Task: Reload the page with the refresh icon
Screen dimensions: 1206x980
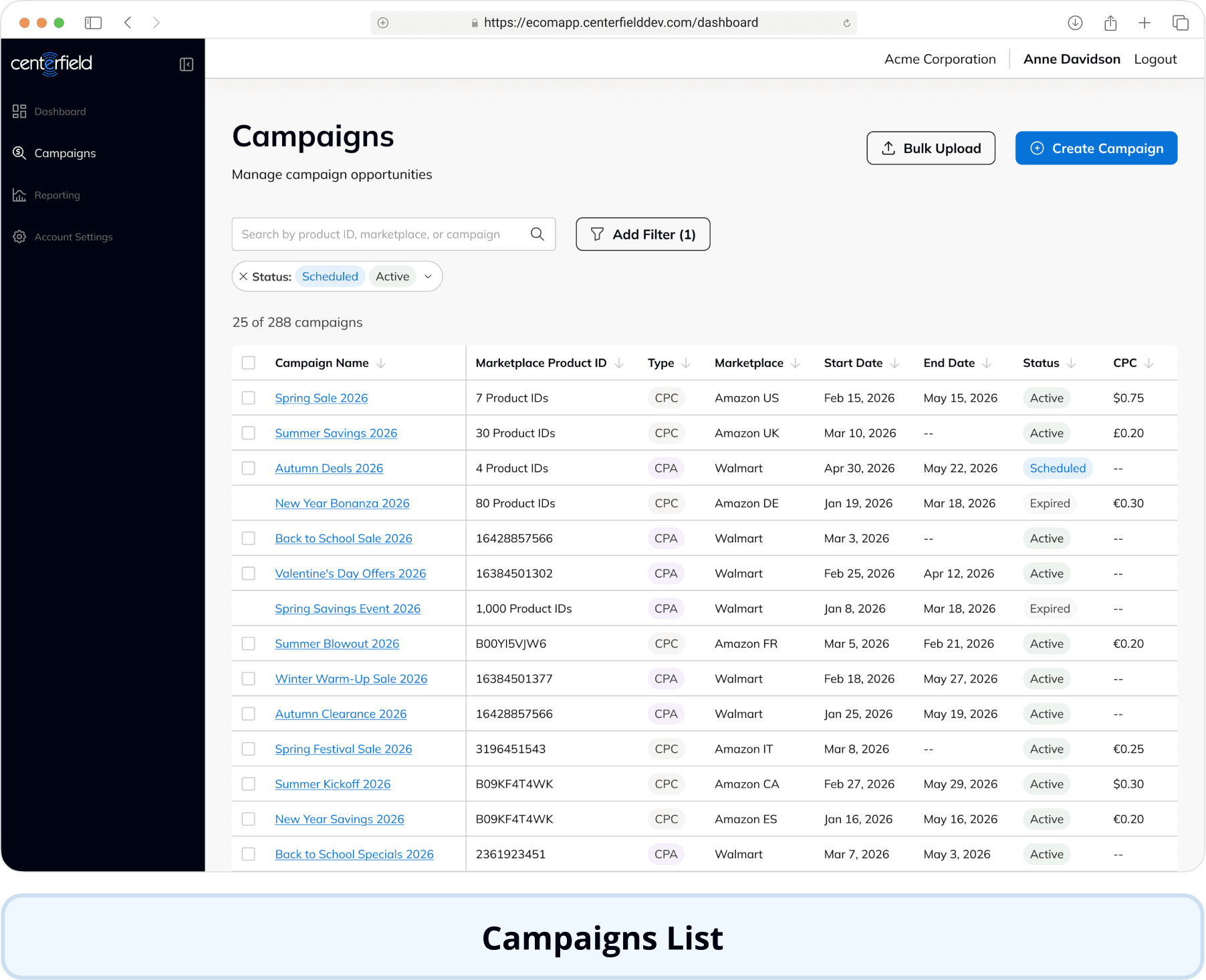Action: coord(846,23)
